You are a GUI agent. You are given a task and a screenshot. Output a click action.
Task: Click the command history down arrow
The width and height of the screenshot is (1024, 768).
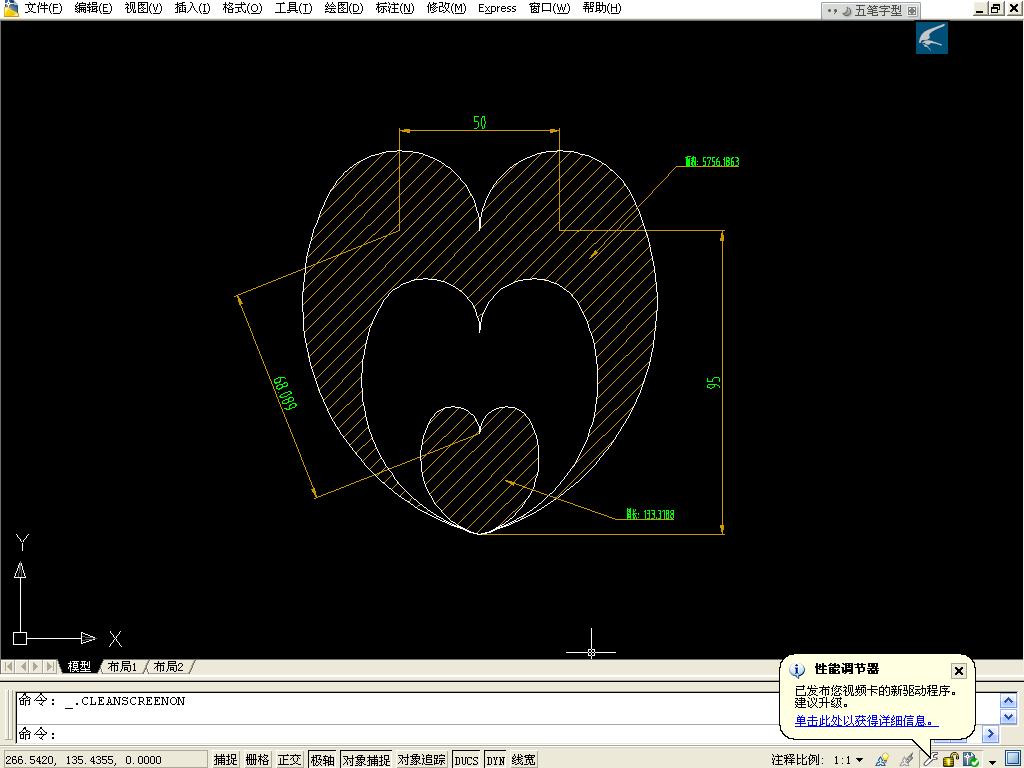point(1008,717)
